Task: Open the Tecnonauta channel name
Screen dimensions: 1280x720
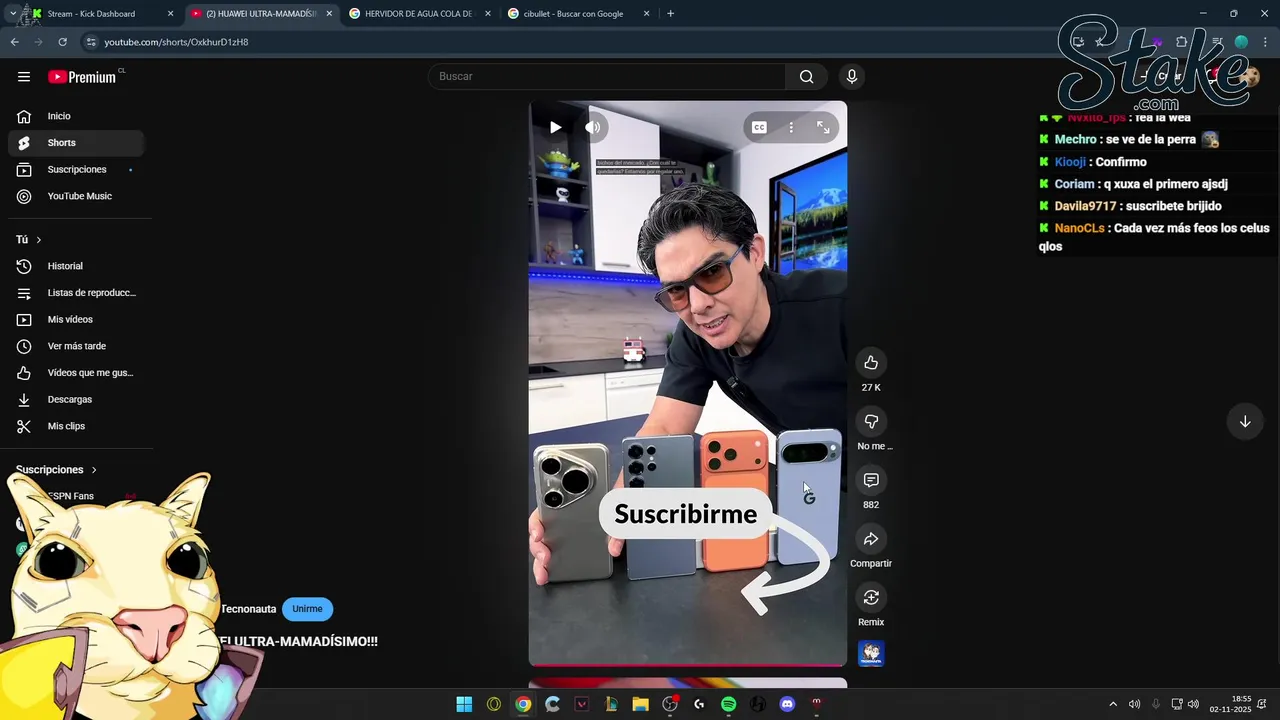Action: point(248,609)
